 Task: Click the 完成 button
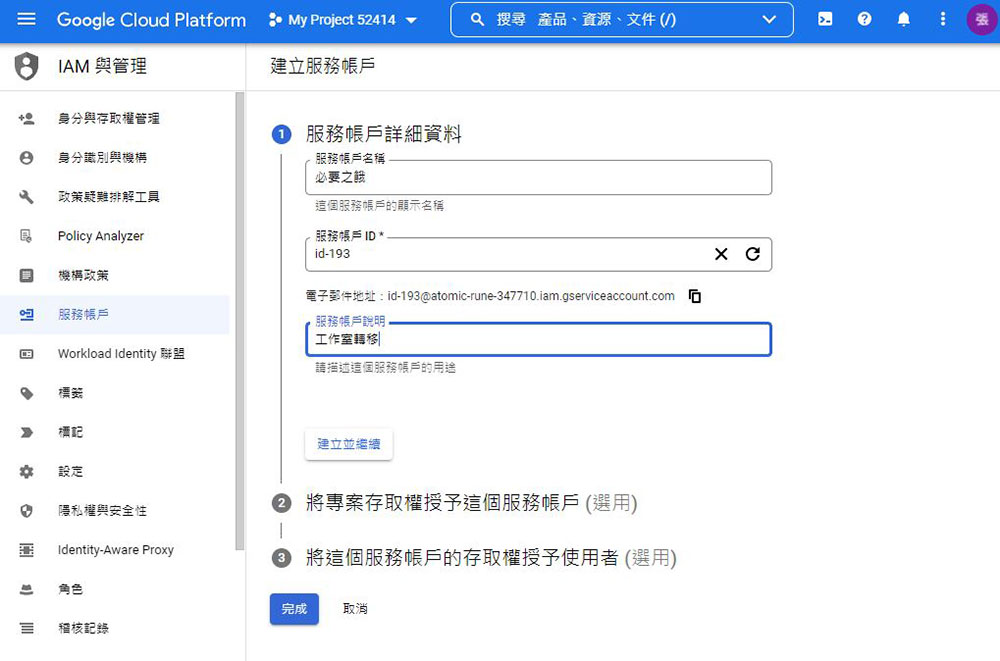coord(294,609)
